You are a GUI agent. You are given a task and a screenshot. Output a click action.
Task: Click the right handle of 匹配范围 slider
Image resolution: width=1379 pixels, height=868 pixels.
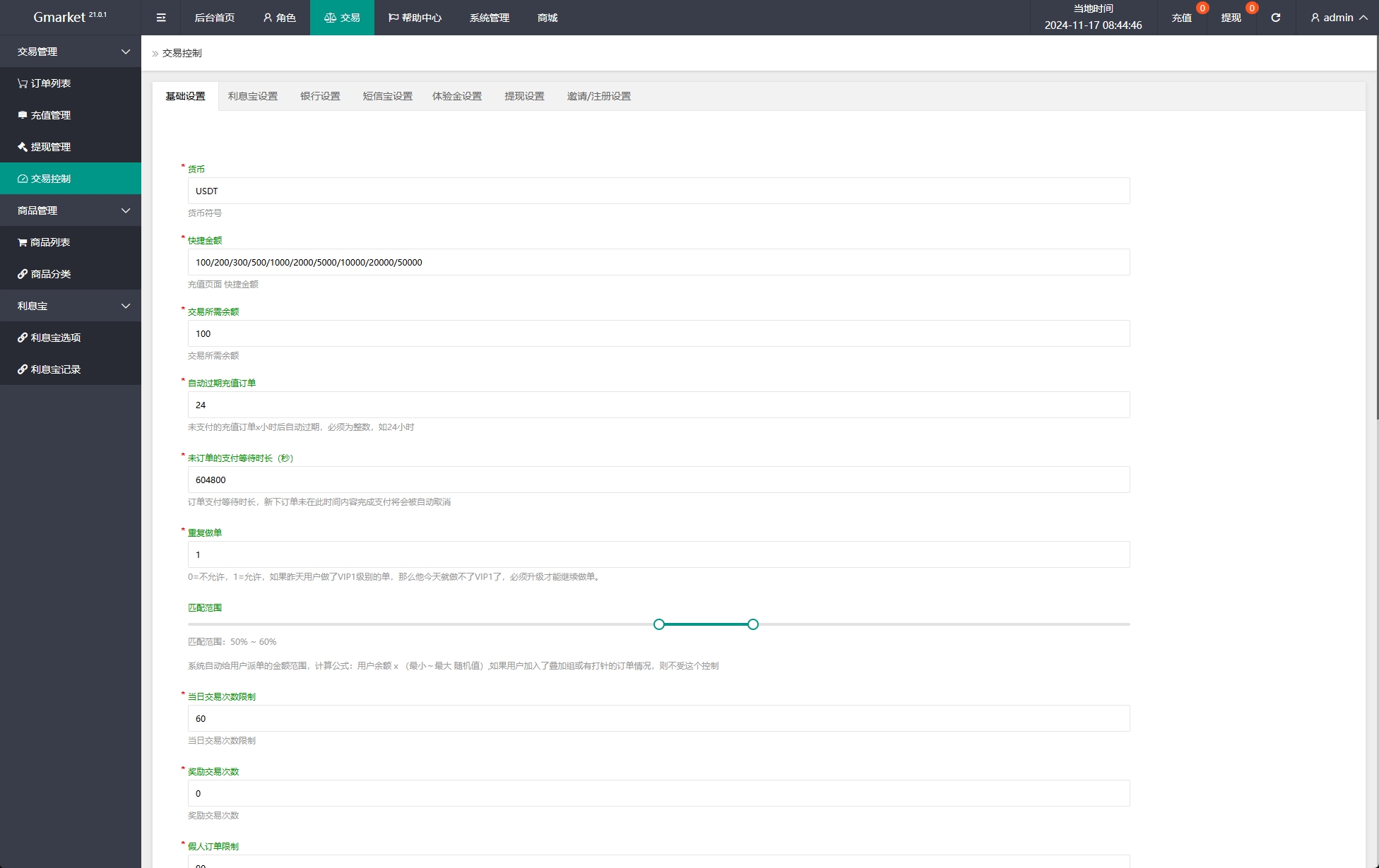pos(753,624)
